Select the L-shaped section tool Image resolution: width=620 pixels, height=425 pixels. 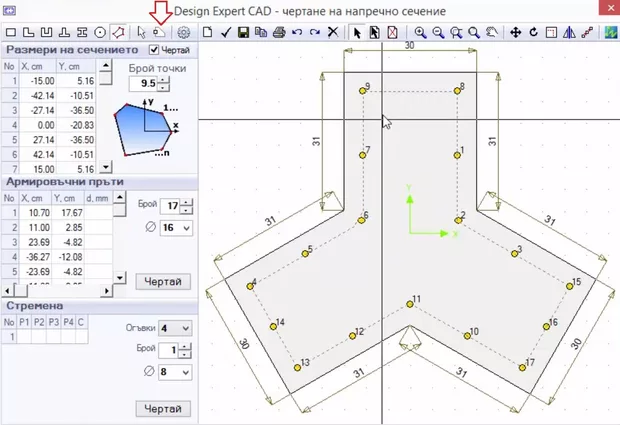point(29,32)
